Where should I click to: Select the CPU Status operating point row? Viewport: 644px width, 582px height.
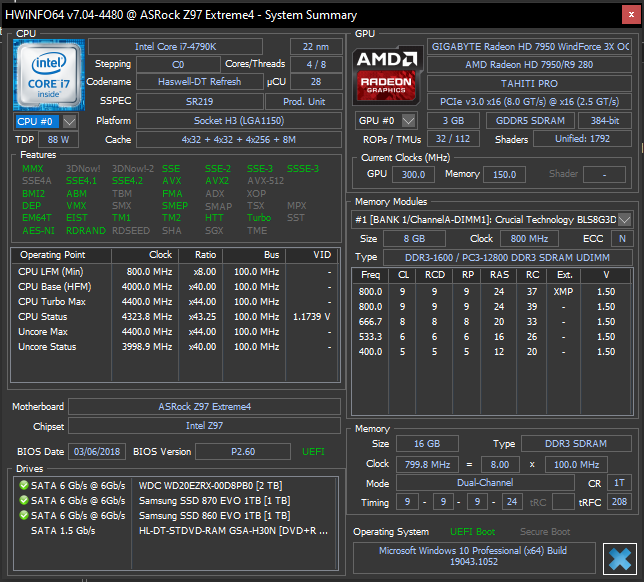click(175, 317)
